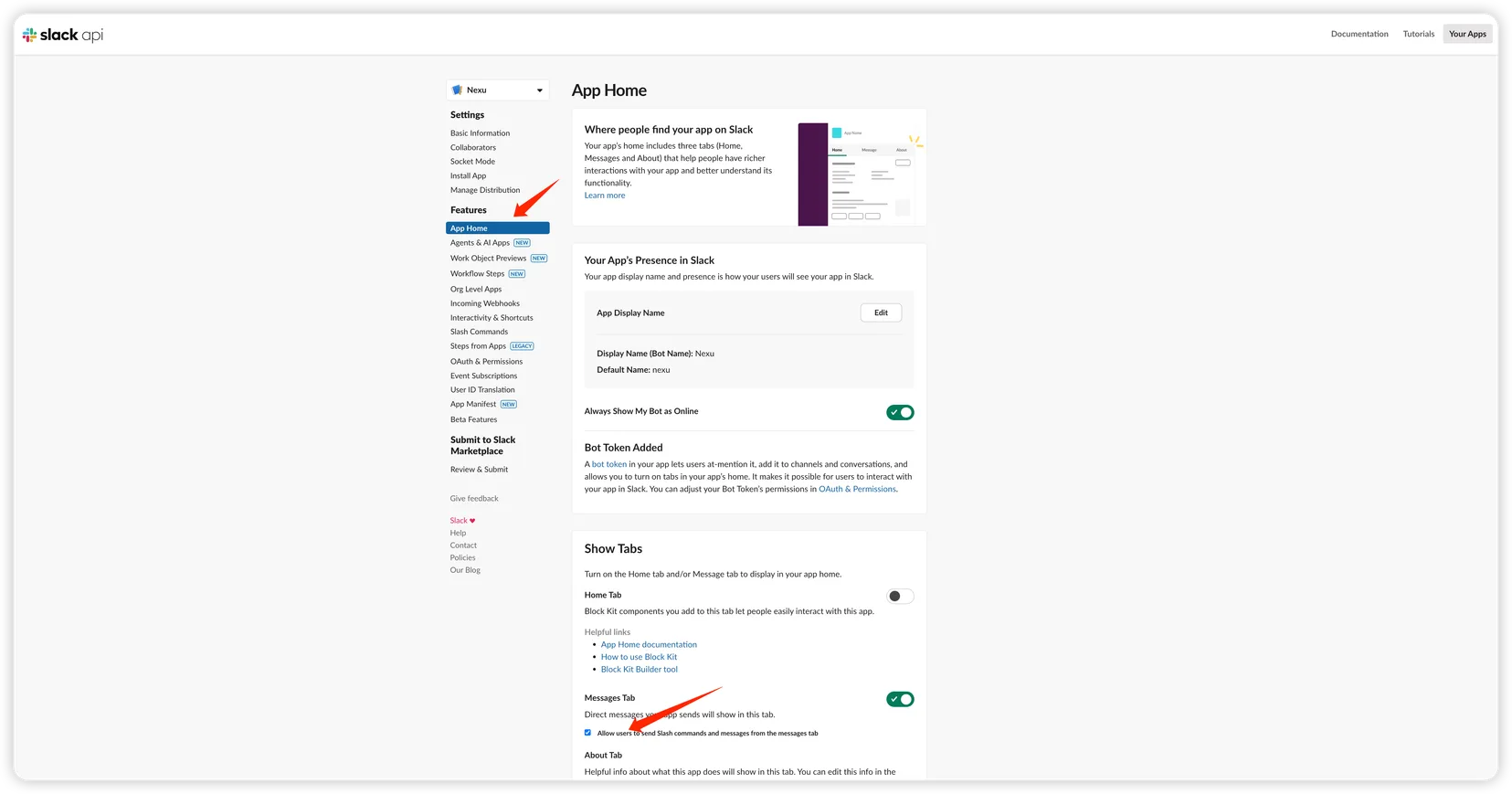Click the Bot Token Added heading

click(x=623, y=448)
